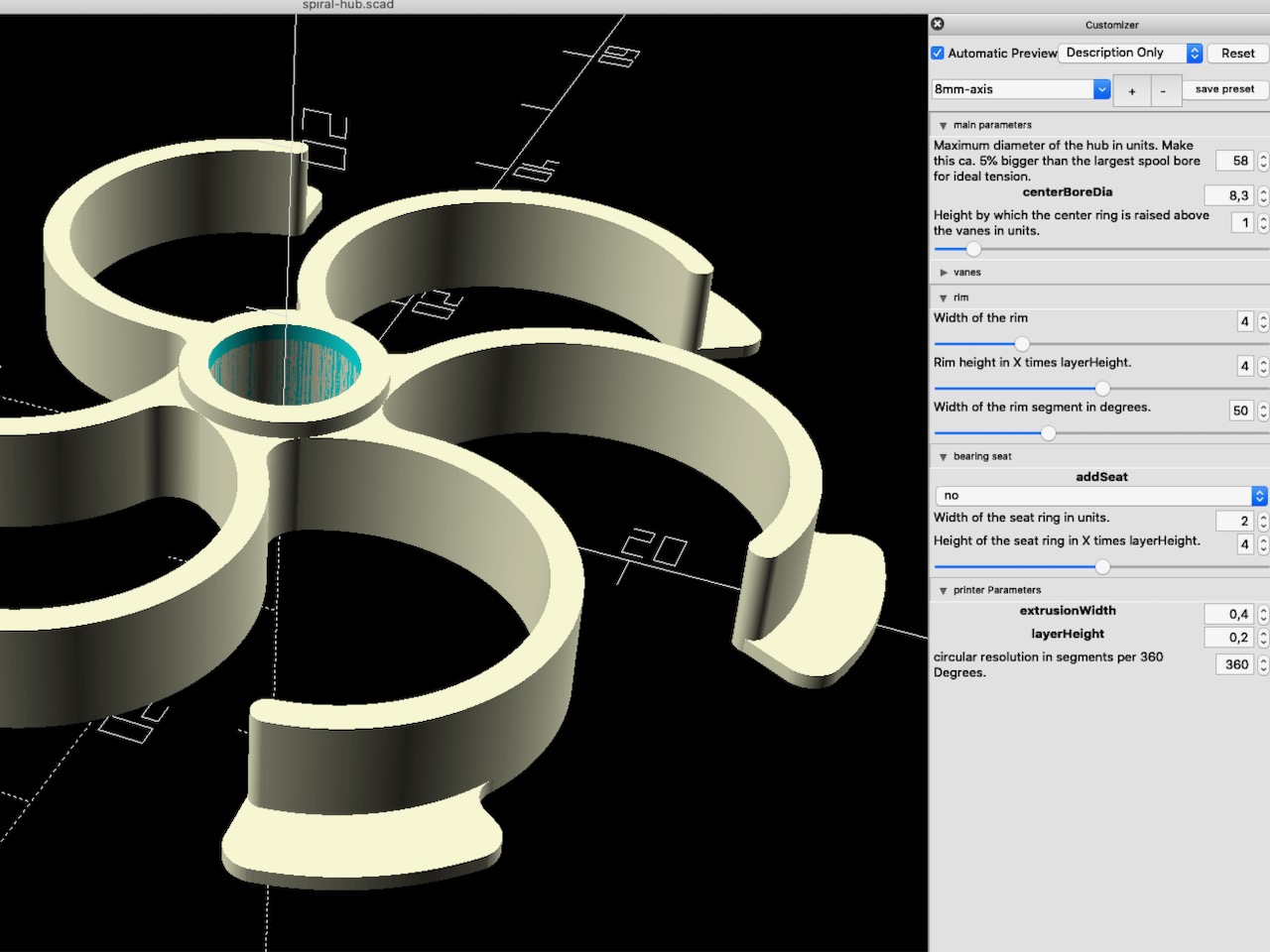1270x952 pixels.
Task: Edit the seat ring width field
Action: pyautogui.click(x=1235, y=521)
